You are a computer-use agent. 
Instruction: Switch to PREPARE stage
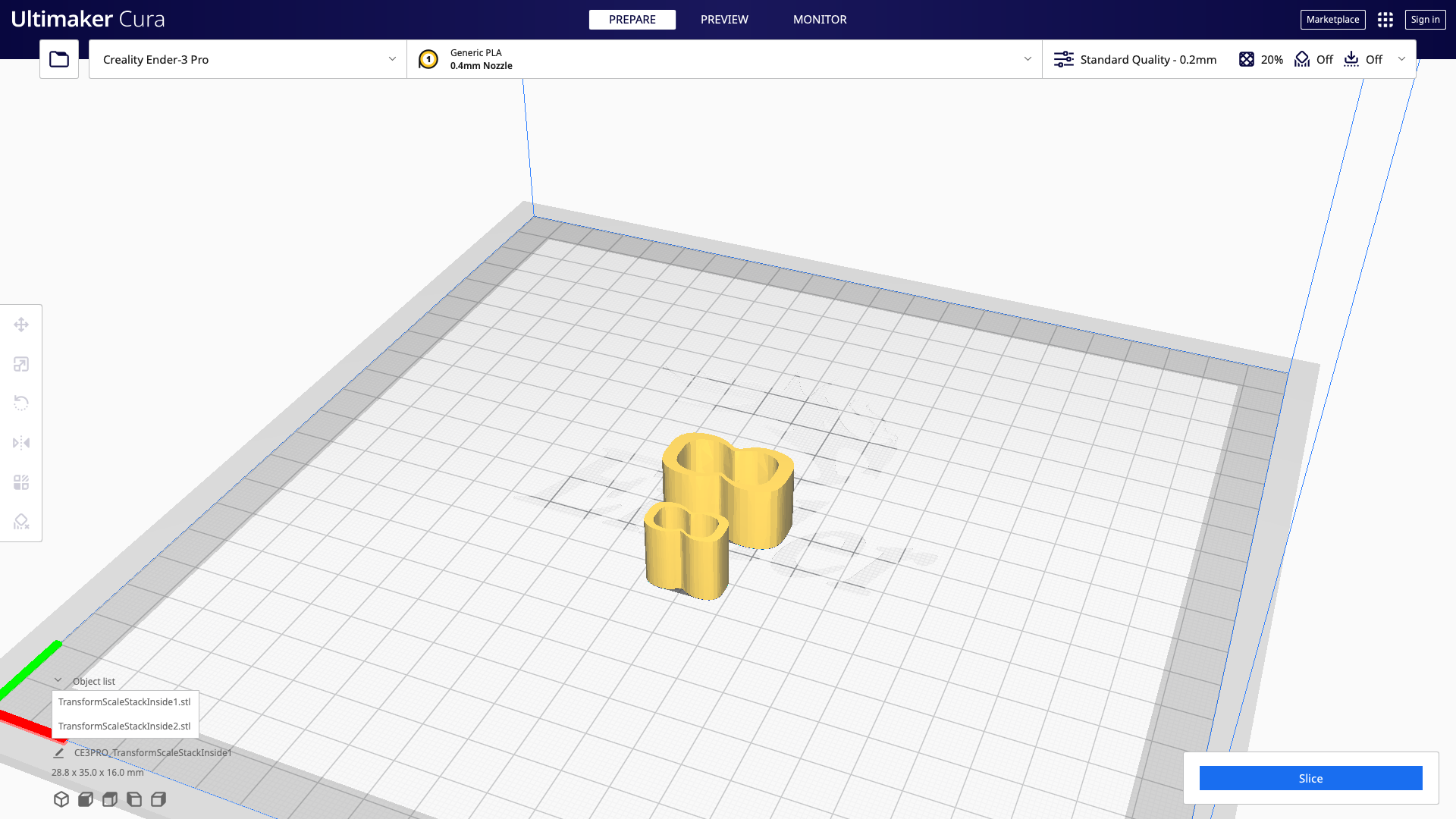click(x=632, y=20)
